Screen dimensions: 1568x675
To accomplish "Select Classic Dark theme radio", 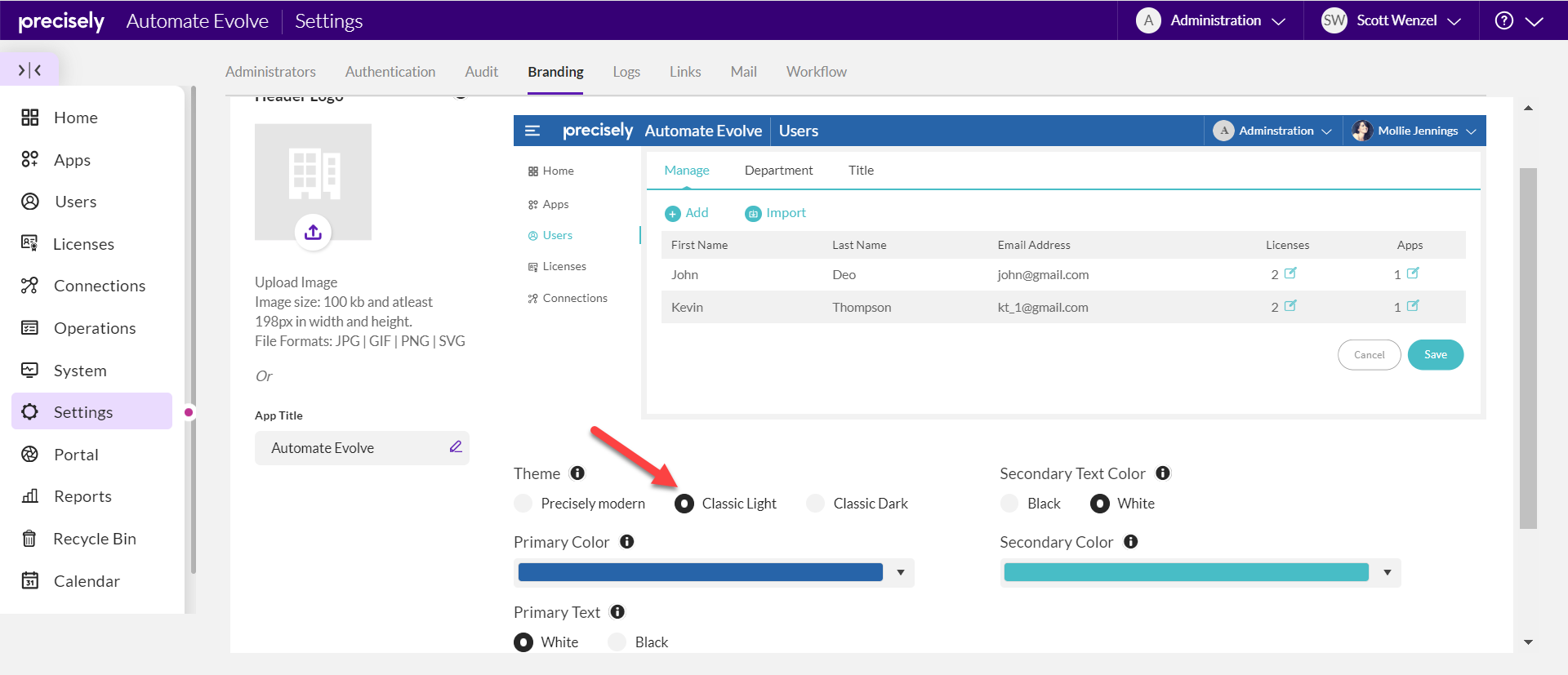I will click(816, 504).
